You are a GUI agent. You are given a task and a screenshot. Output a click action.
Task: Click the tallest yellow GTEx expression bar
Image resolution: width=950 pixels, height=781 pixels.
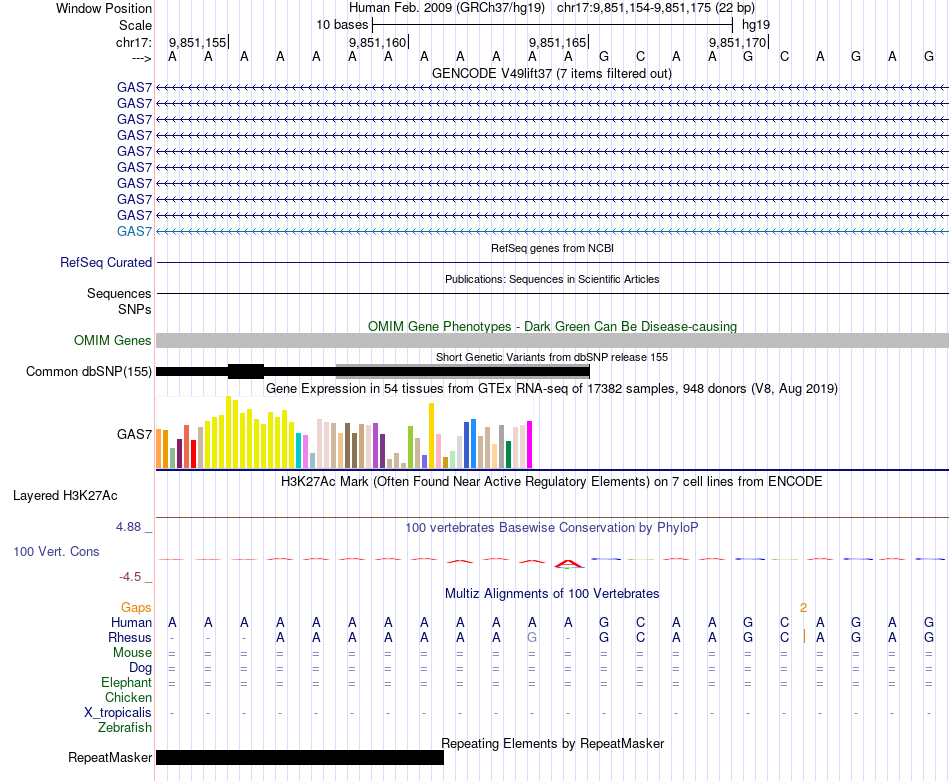[228, 432]
